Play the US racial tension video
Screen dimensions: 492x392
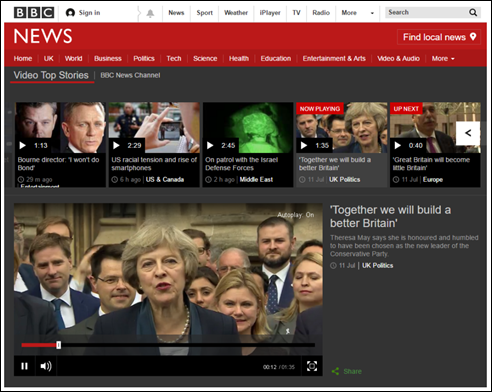[116, 145]
